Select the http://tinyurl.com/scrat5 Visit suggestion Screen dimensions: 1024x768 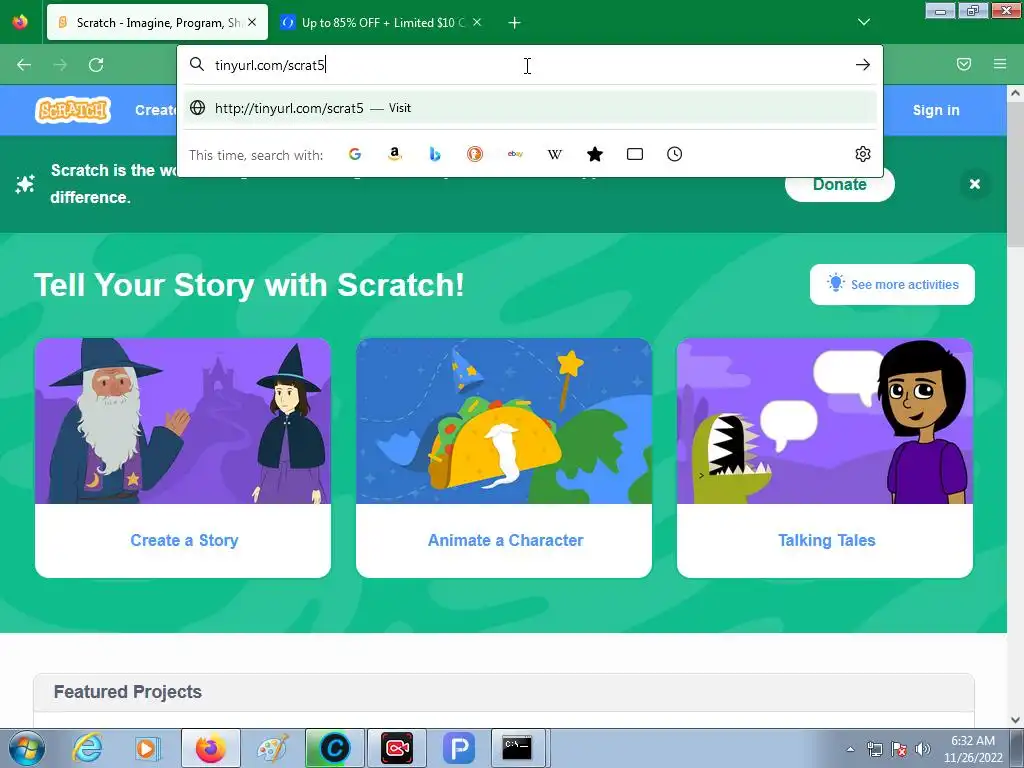[x=530, y=108]
